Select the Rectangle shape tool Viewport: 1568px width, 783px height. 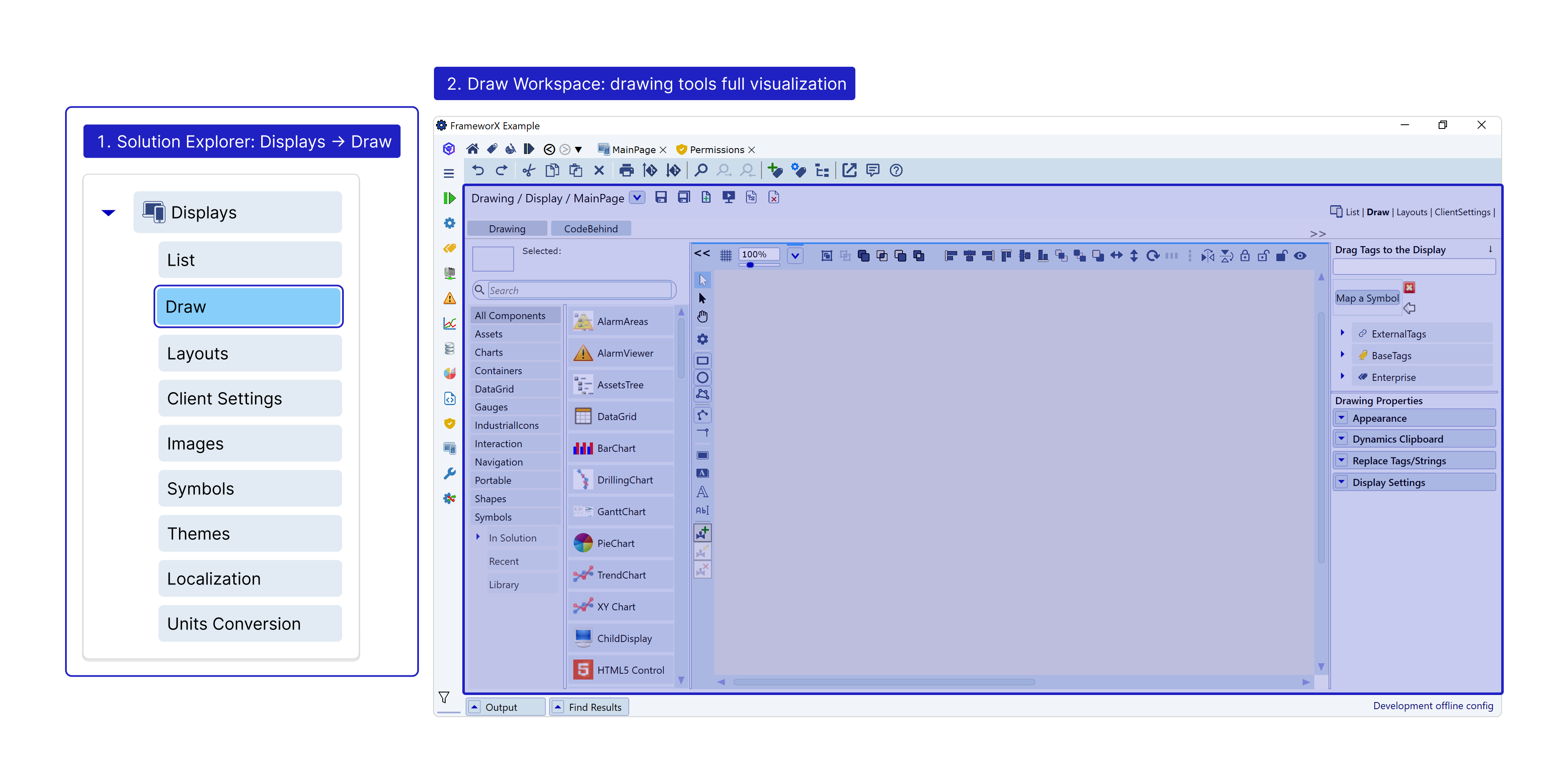pos(703,360)
